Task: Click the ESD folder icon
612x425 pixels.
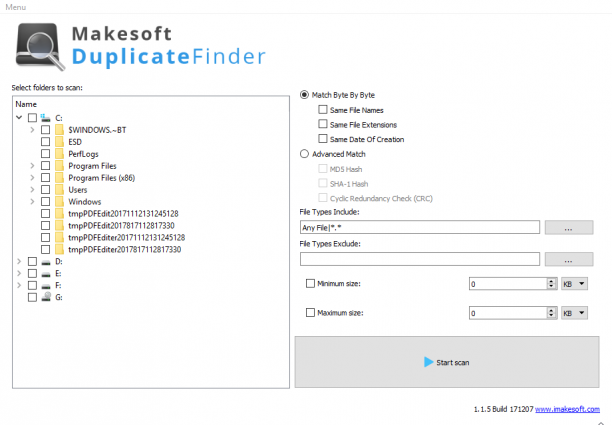Action: [x=59, y=142]
